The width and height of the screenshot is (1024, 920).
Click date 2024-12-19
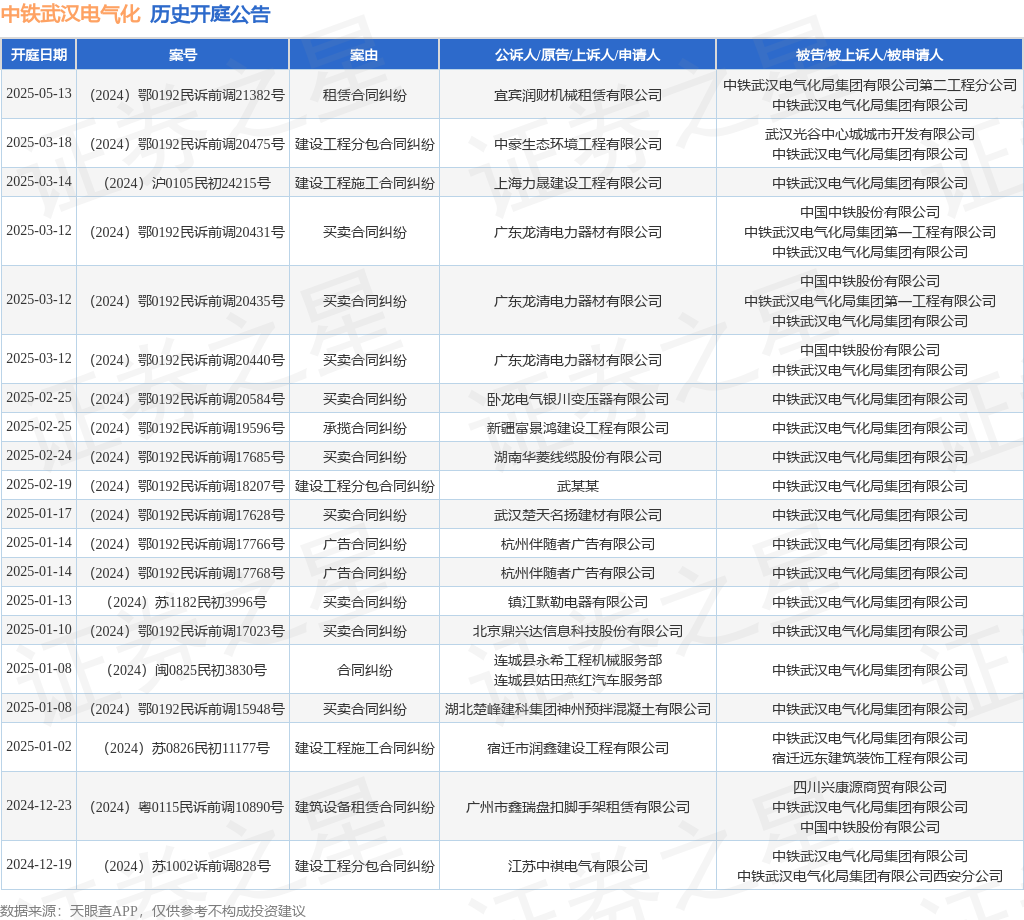39,864
